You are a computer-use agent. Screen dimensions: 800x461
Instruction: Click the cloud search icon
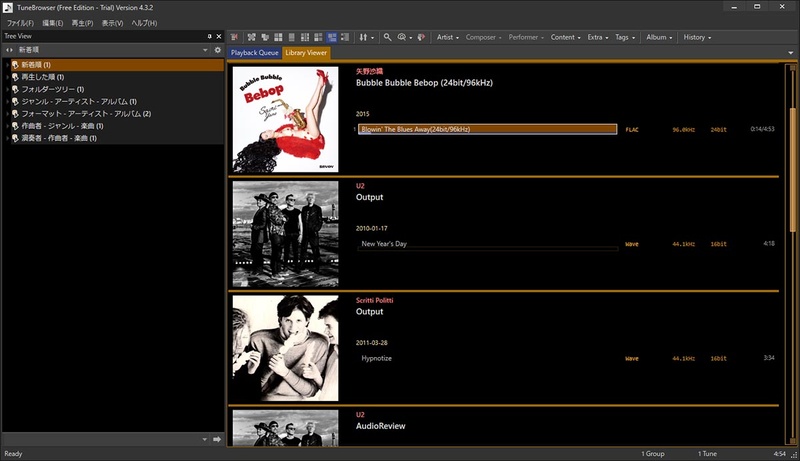coord(402,37)
